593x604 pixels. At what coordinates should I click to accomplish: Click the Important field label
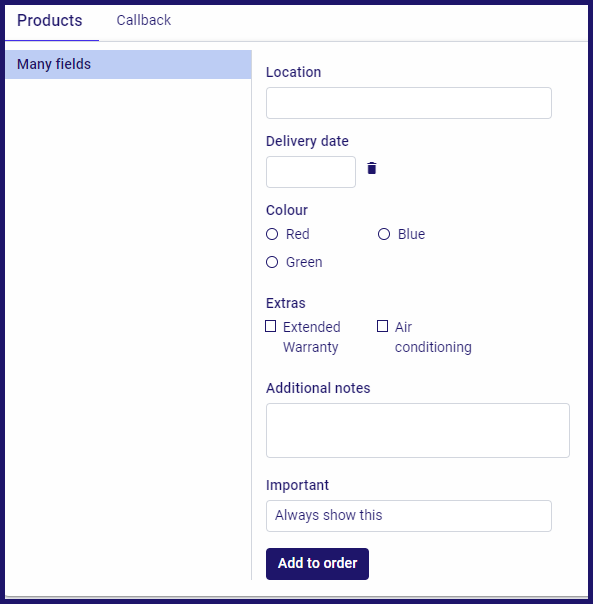pos(297,485)
